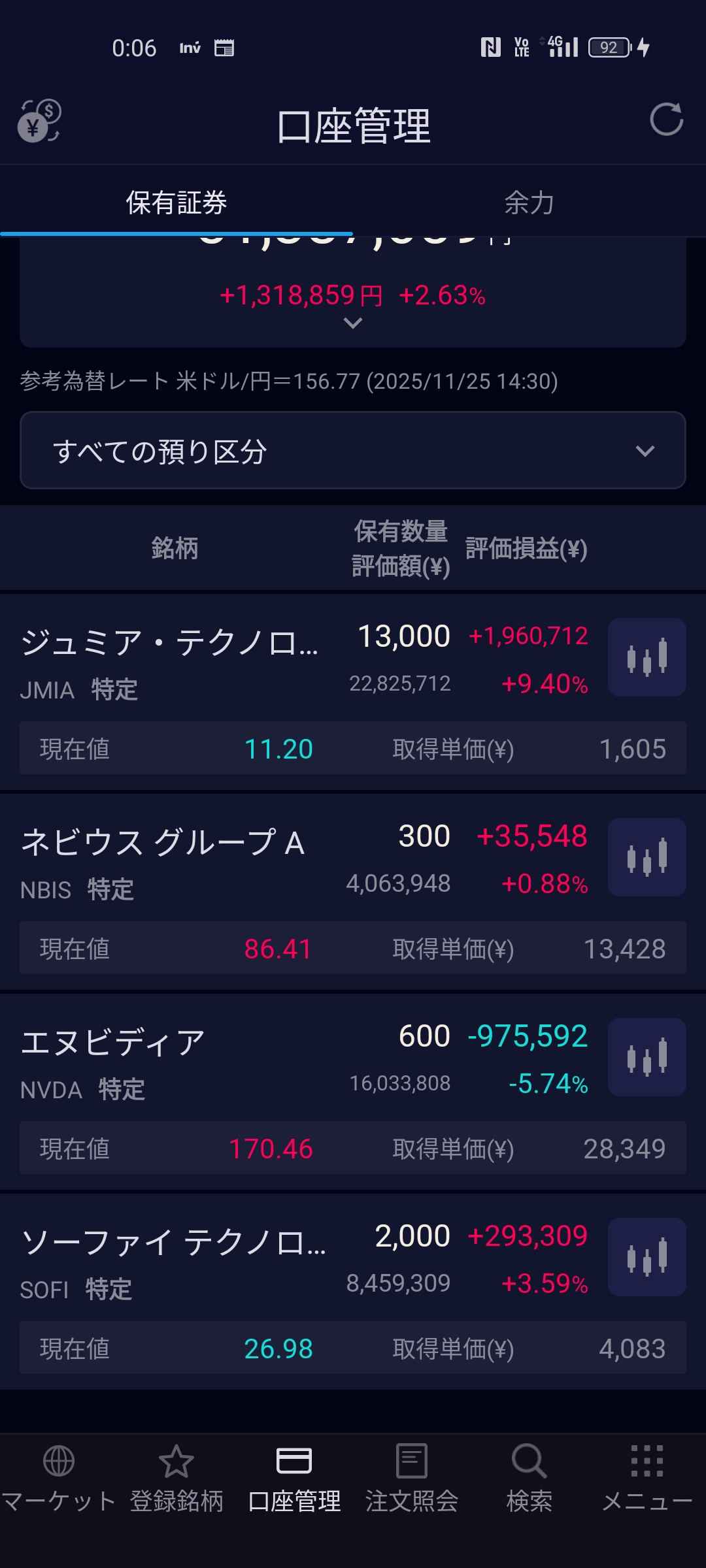Open the chart icon for SOFI

[x=647, y=1257]
